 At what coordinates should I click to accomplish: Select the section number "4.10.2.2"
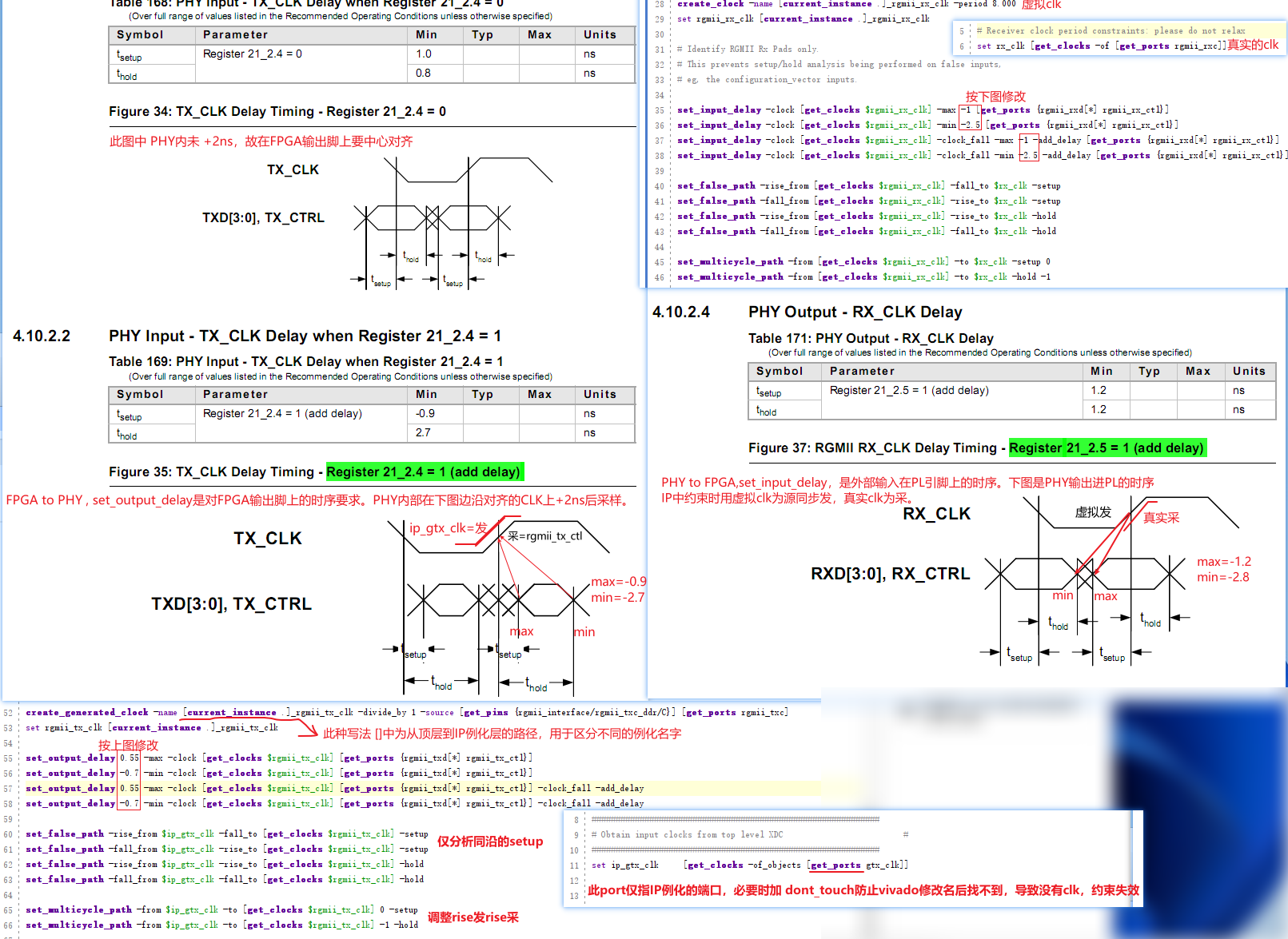point(42,336)
